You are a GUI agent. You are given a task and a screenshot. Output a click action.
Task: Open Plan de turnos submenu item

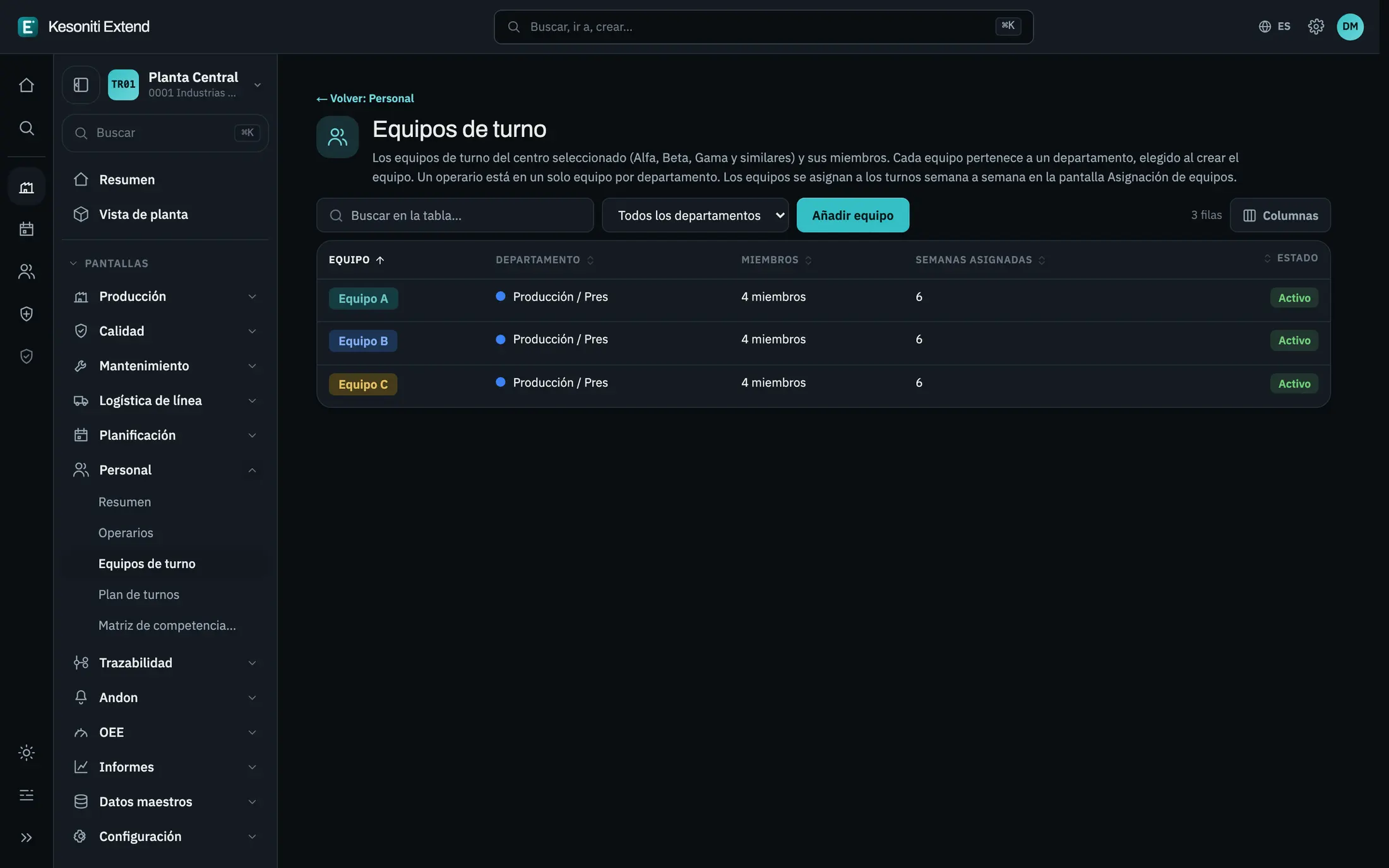tap(139, 595)
